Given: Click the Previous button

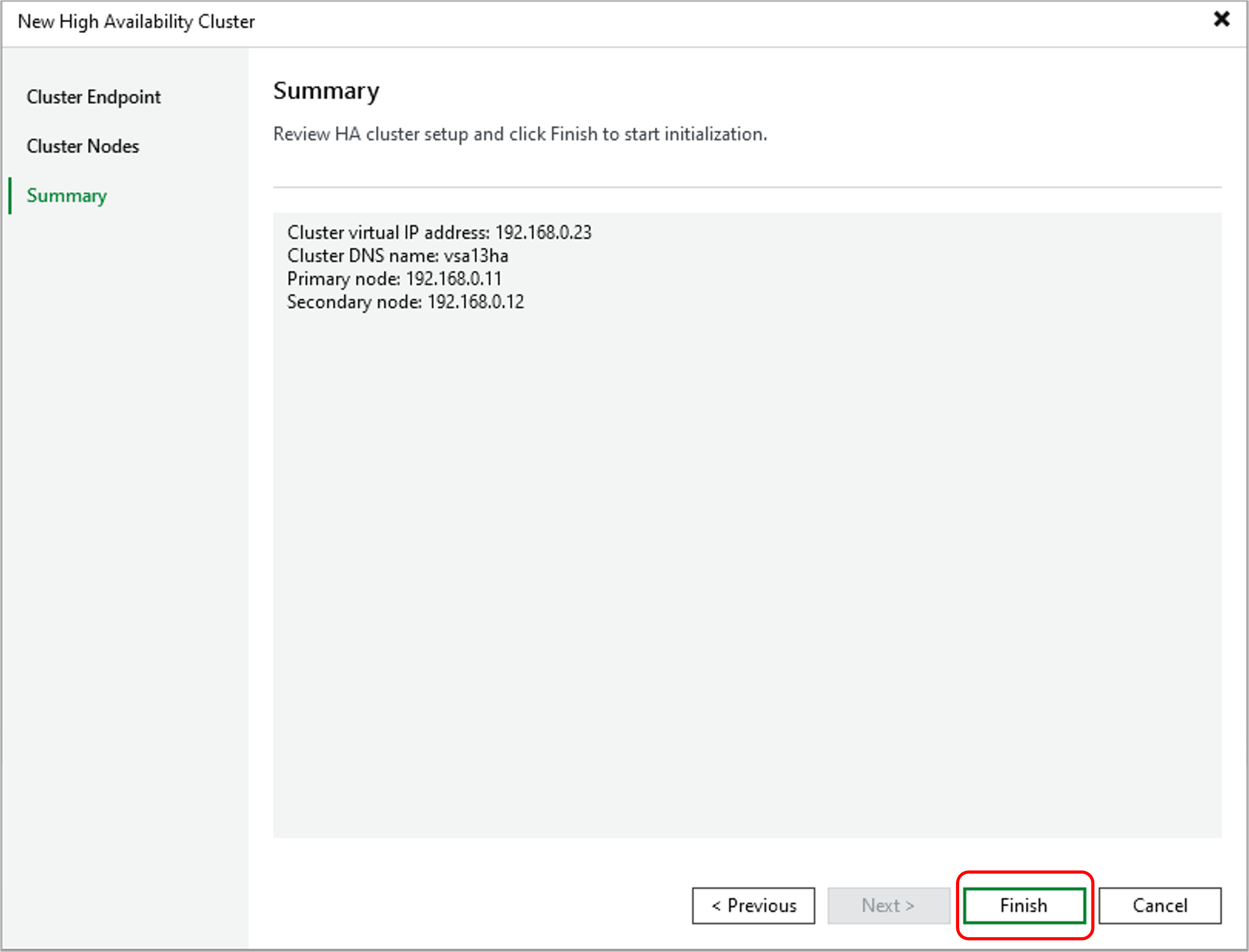Looking at the screenshot, I should coord(753,905).
